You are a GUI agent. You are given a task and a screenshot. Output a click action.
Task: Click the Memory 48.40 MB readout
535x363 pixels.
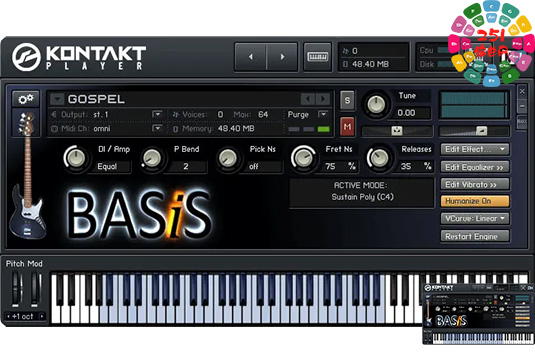coord(235,129)
